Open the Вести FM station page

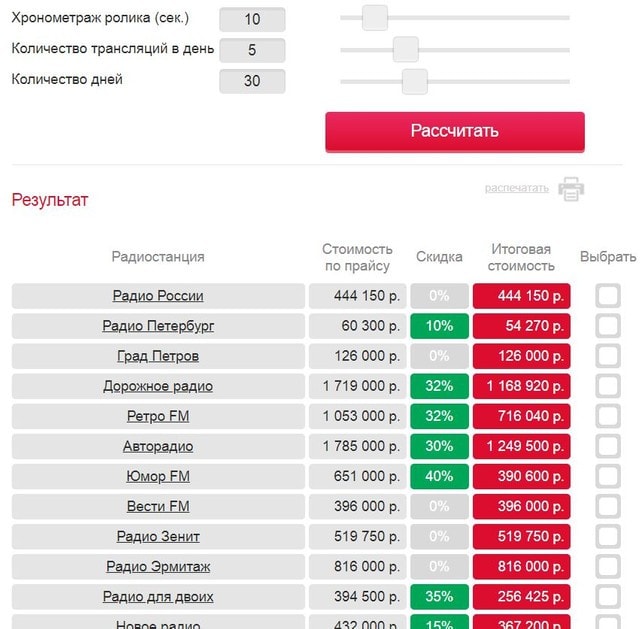click(158, 506)
